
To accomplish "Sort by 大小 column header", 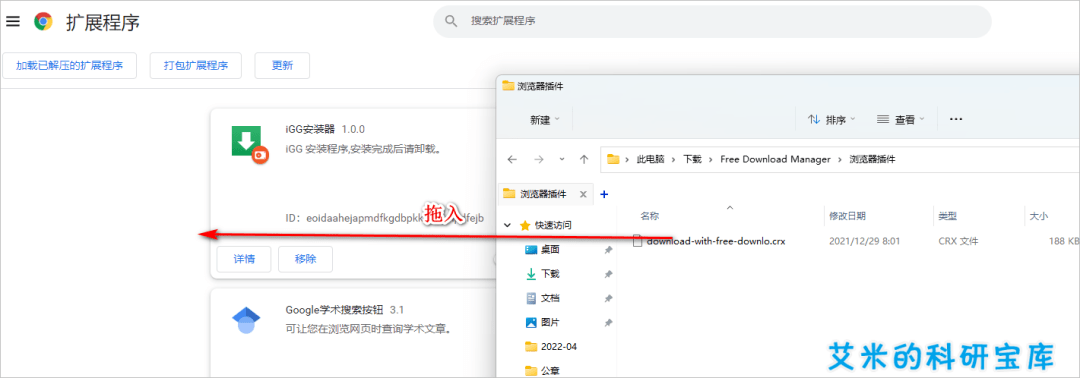I will click(x=1039, y=216).
